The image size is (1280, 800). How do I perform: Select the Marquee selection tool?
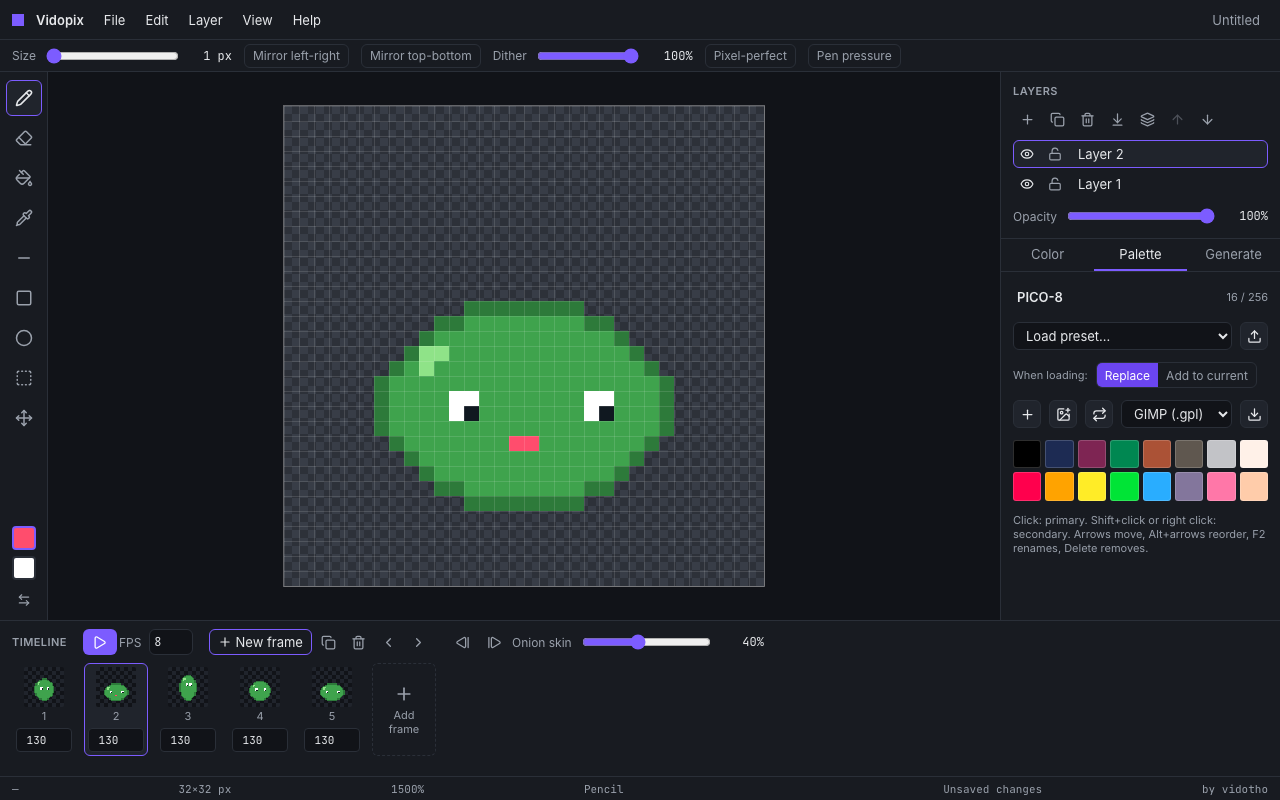pyautogui.click(x=24, y=378)
